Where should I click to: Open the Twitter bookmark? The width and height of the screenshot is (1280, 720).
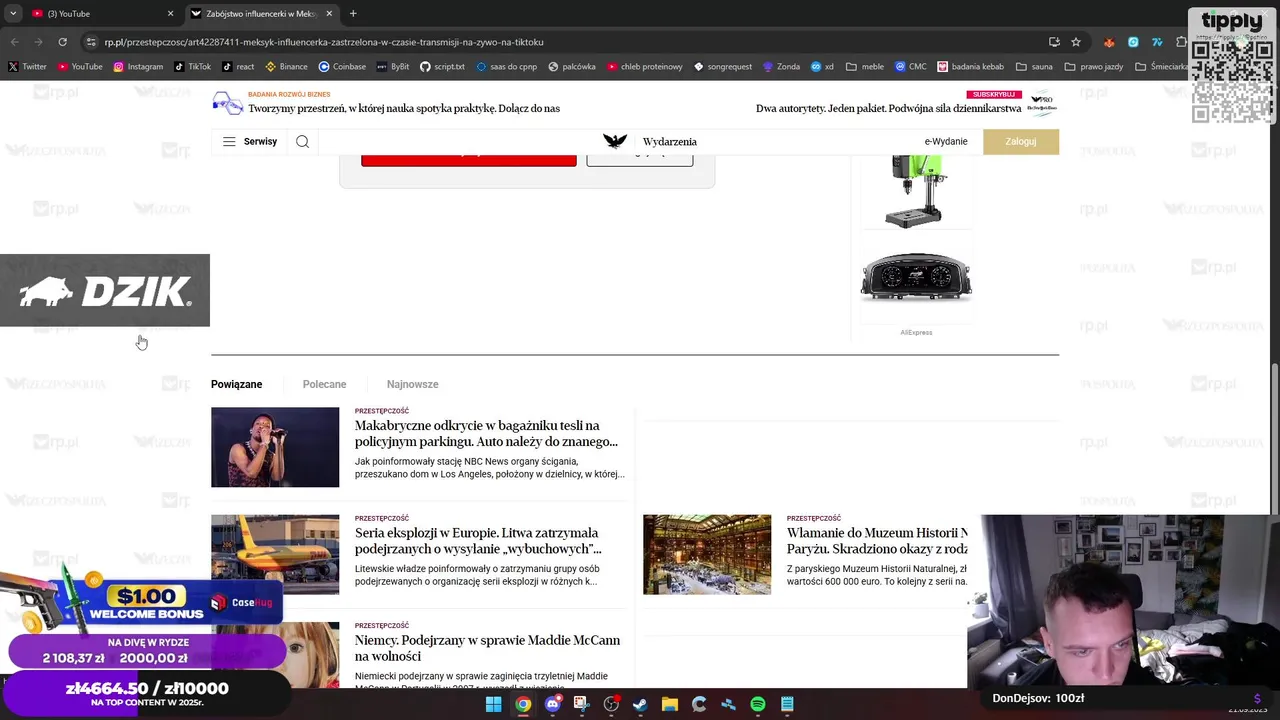click(28, 67)
